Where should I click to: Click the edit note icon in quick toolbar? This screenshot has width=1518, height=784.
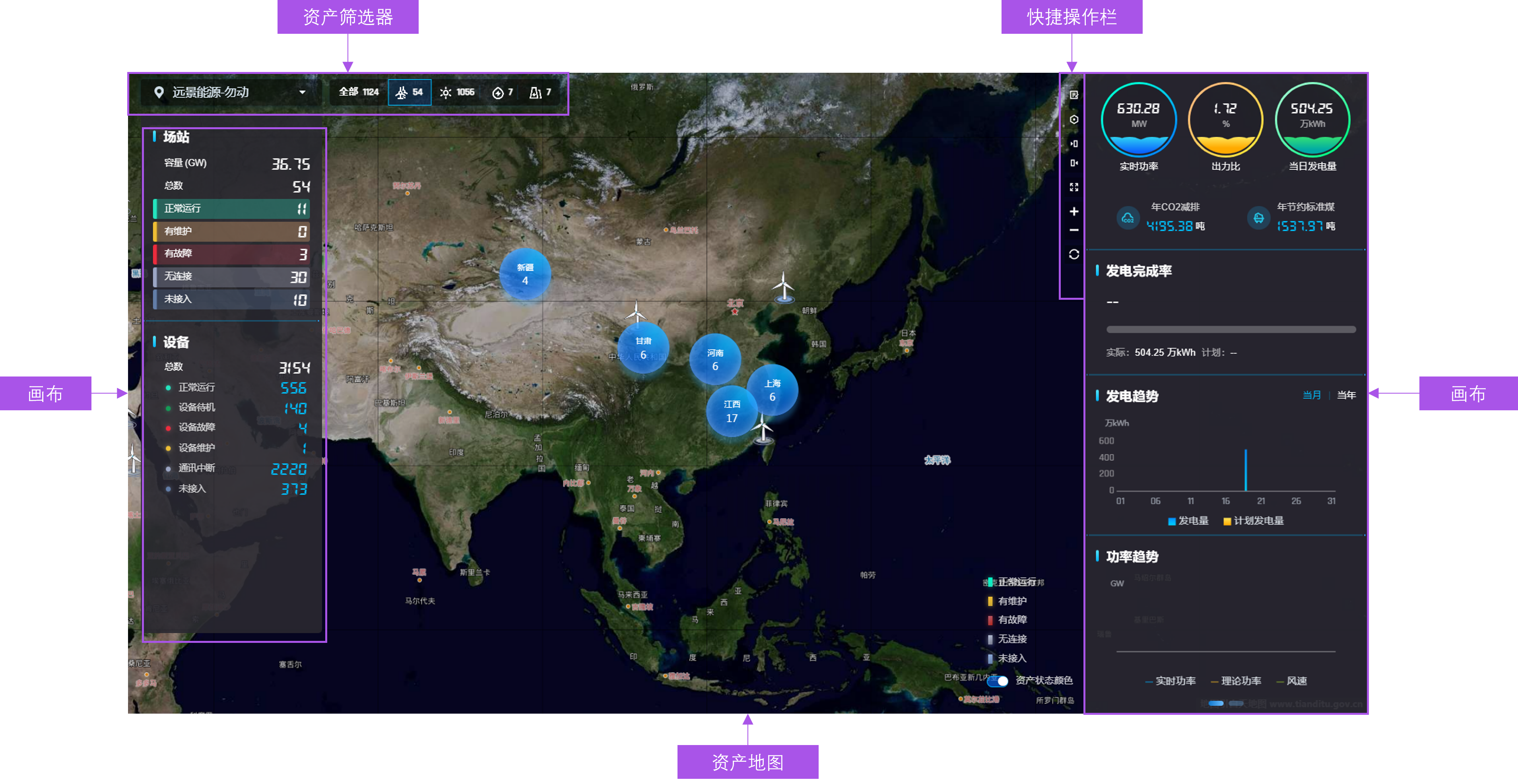1073,95
